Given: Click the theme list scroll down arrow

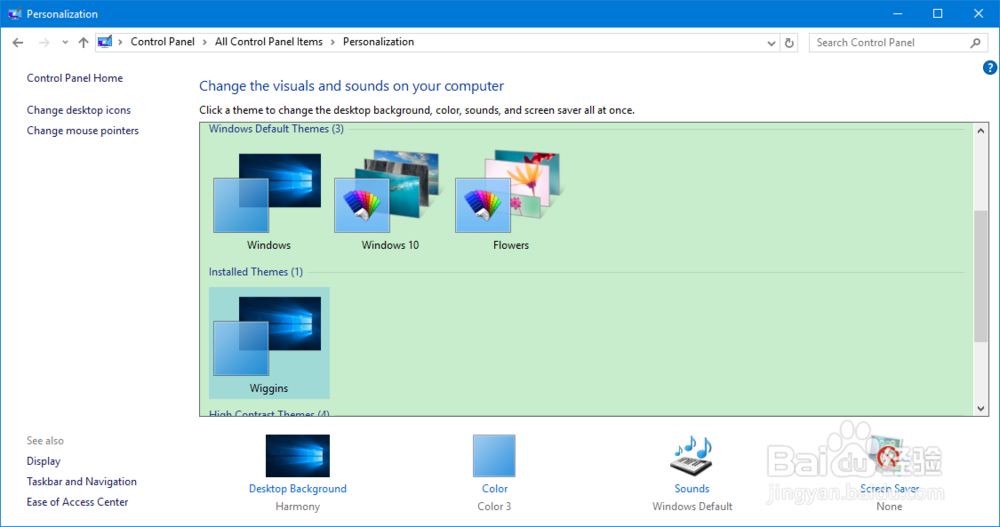Looking at the screenshot, I should (981, 408).
